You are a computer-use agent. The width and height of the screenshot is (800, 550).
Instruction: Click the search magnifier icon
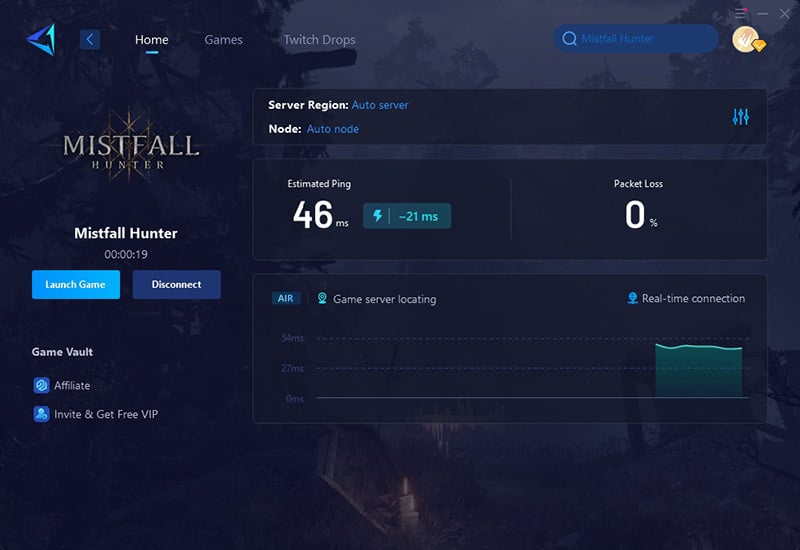point(569,38)
